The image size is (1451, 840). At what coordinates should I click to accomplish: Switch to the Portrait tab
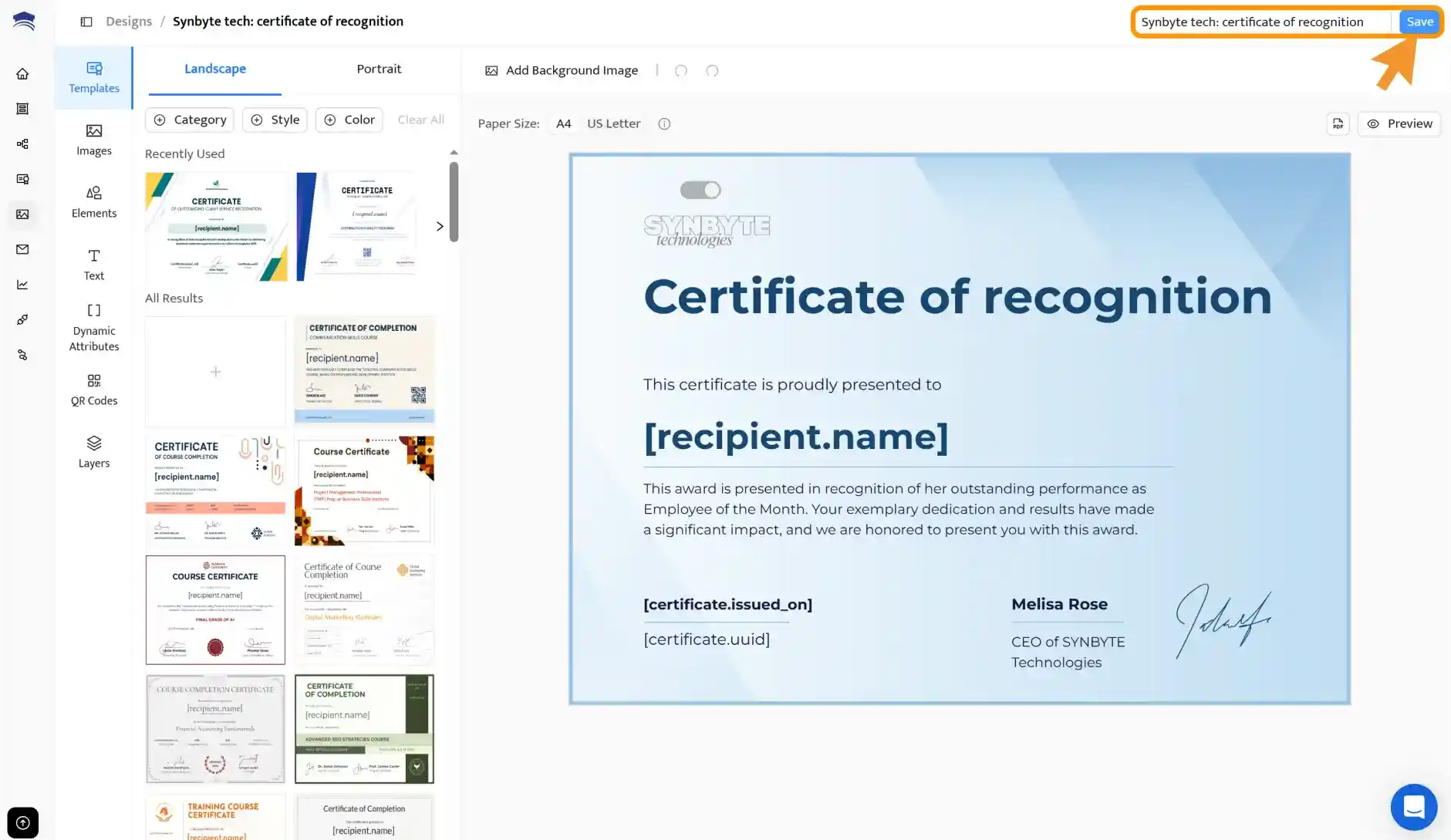click(379, 69)
